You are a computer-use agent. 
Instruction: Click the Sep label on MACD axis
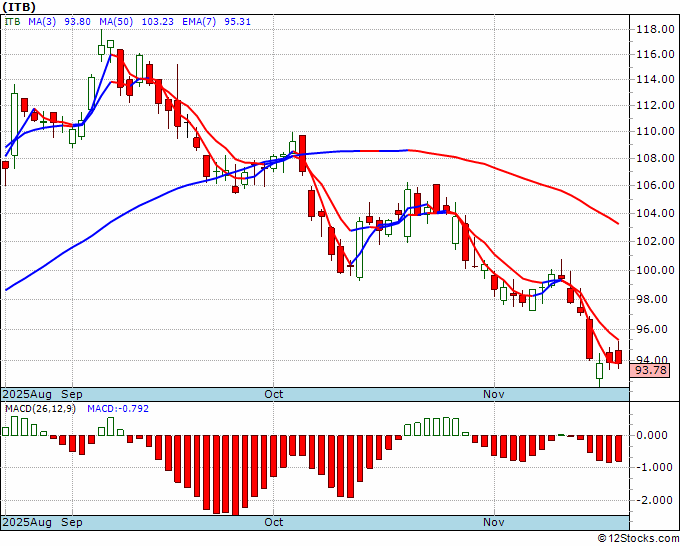click(x=72, y=522)
